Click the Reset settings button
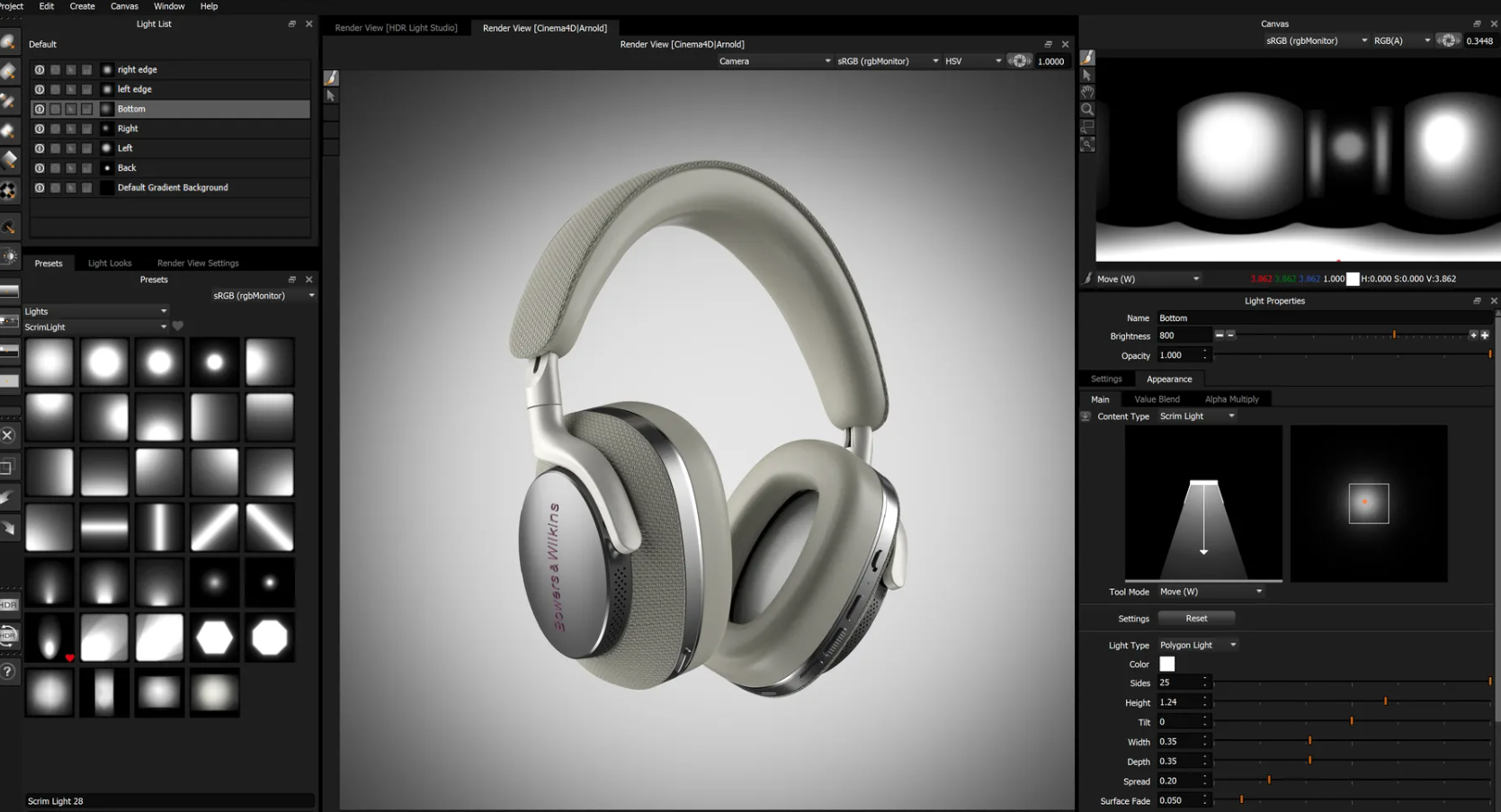The height and width of the screenshot is (812, 1501). (1196, 619)
